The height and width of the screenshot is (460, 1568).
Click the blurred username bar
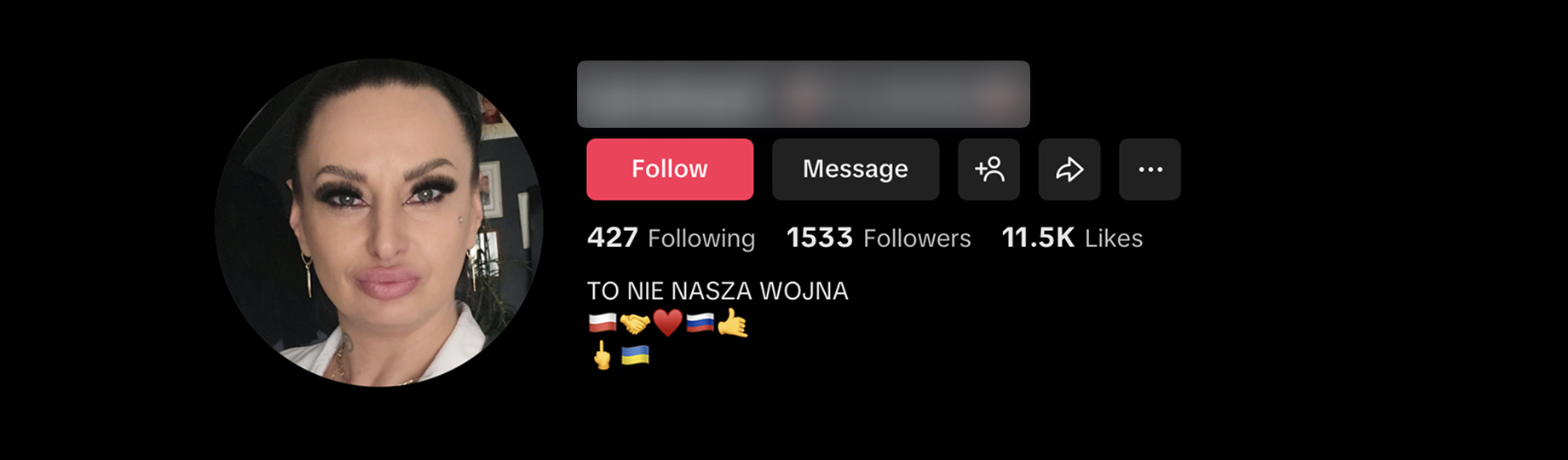[x=804, y=95]
